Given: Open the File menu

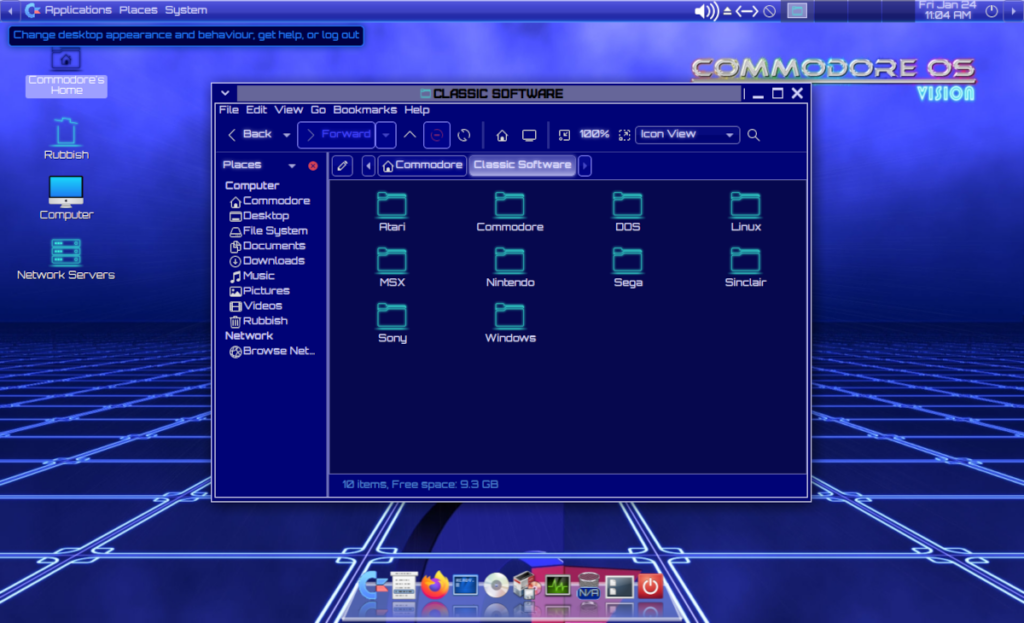Looking at the screenshot, I should pyautogui.click(x=229, y=110).
